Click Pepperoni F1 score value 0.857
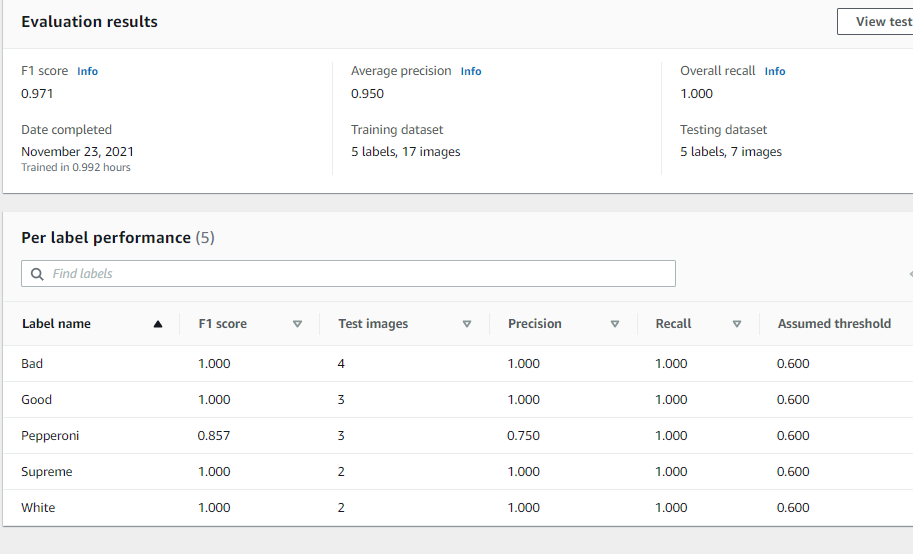 pyautogui.click(x=214, y=436)
